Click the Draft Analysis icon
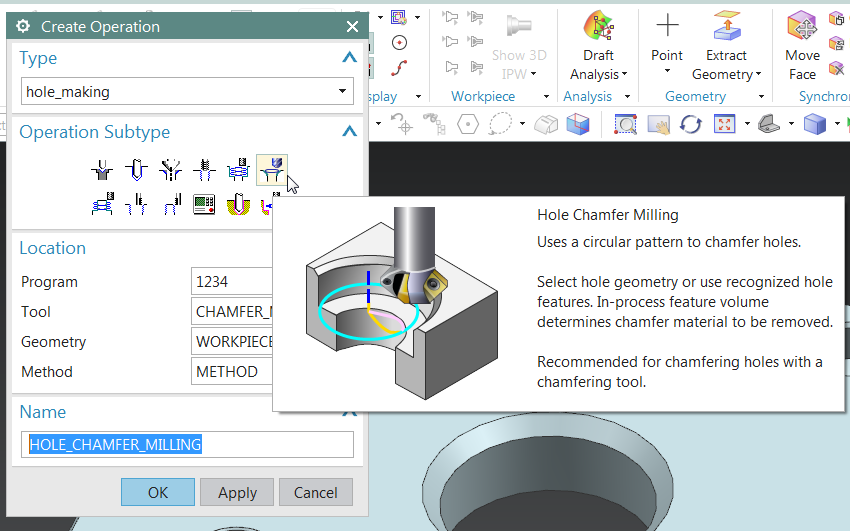850x531 pixels. [598, 25]
